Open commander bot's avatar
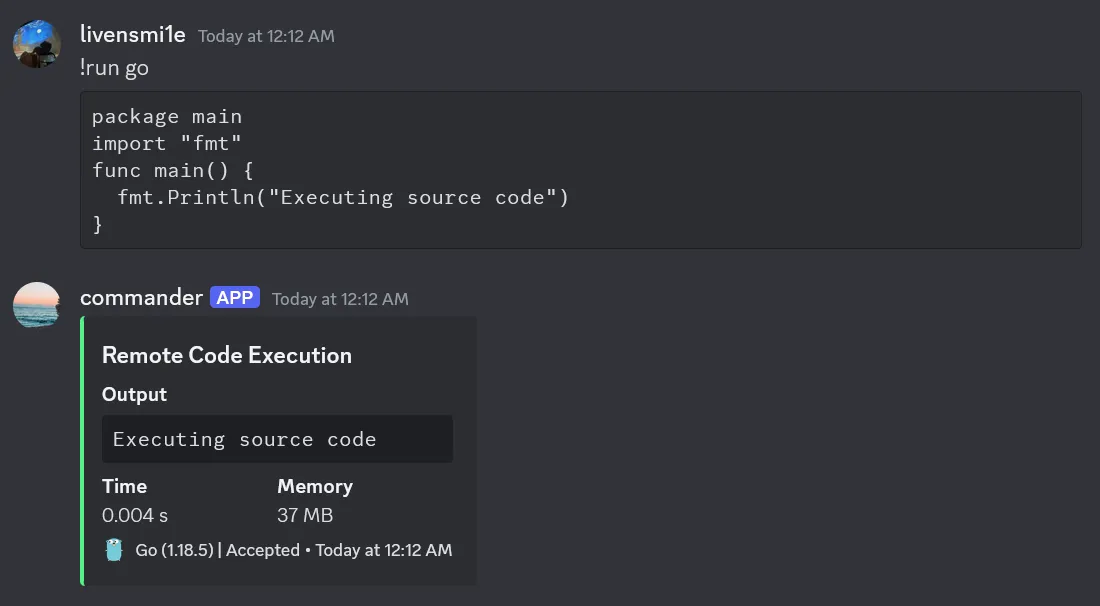Image resolution: width=1100 pixels, height=606 pixels. click(x=36, y=305)
